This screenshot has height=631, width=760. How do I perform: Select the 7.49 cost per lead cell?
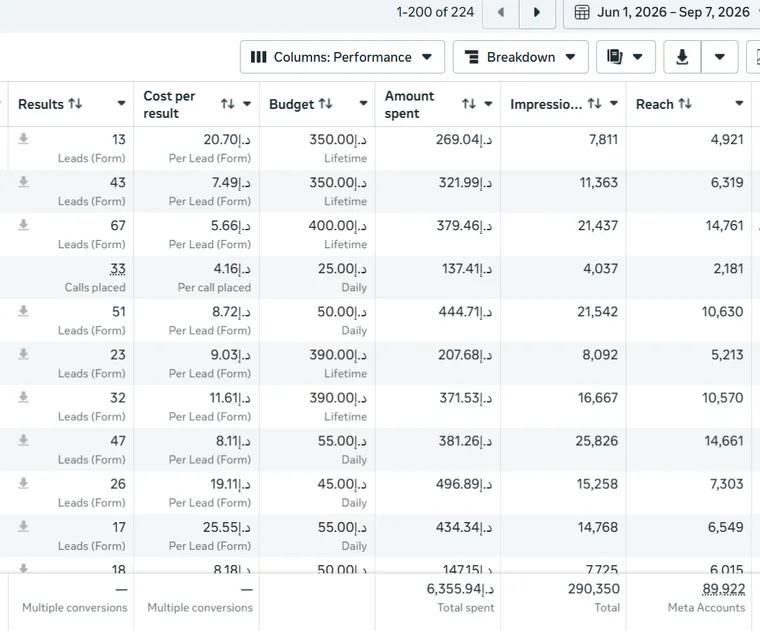click(196, 191)
